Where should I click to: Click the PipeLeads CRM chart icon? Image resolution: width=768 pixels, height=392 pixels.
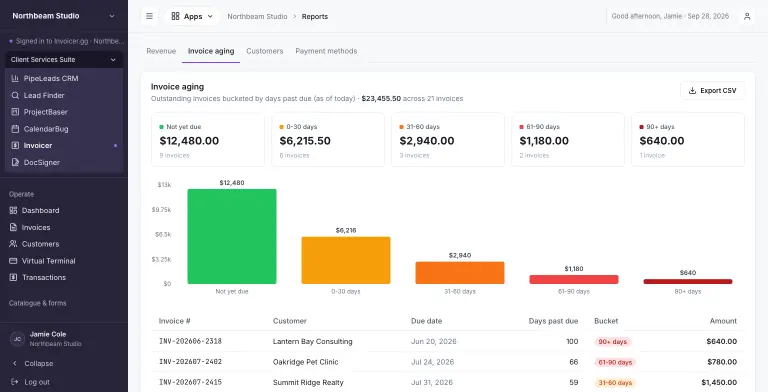15,78
